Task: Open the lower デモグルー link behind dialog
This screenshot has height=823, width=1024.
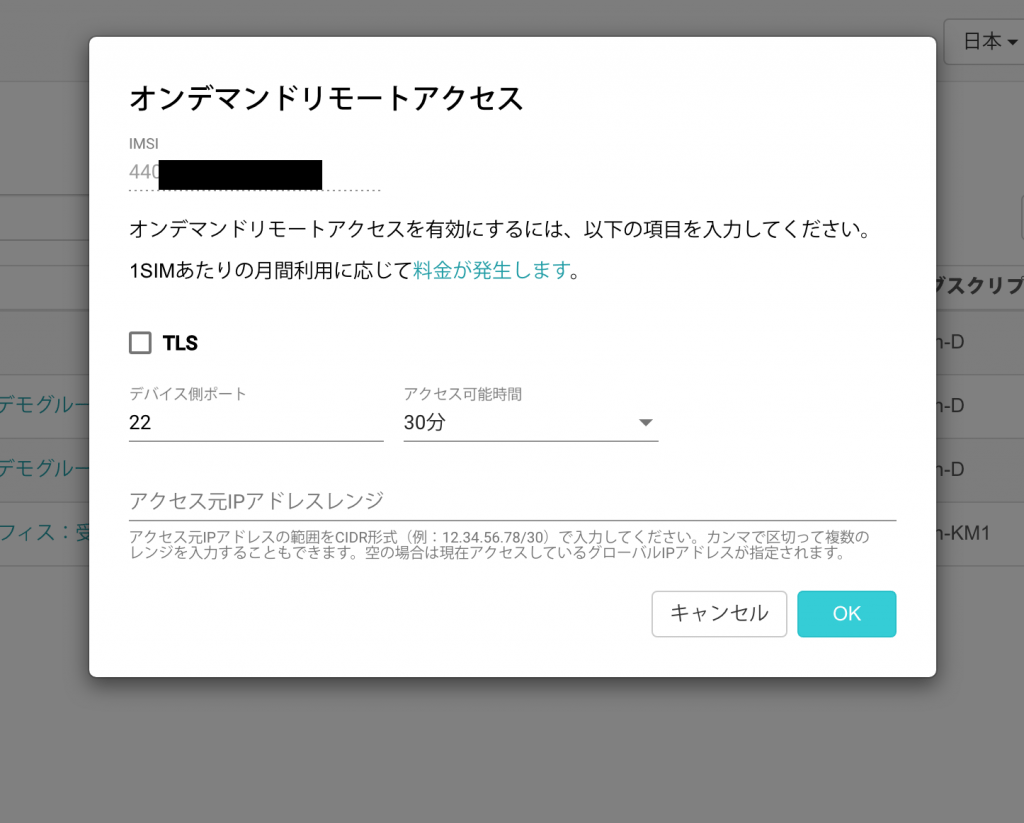Action: [x=44, y=468]
